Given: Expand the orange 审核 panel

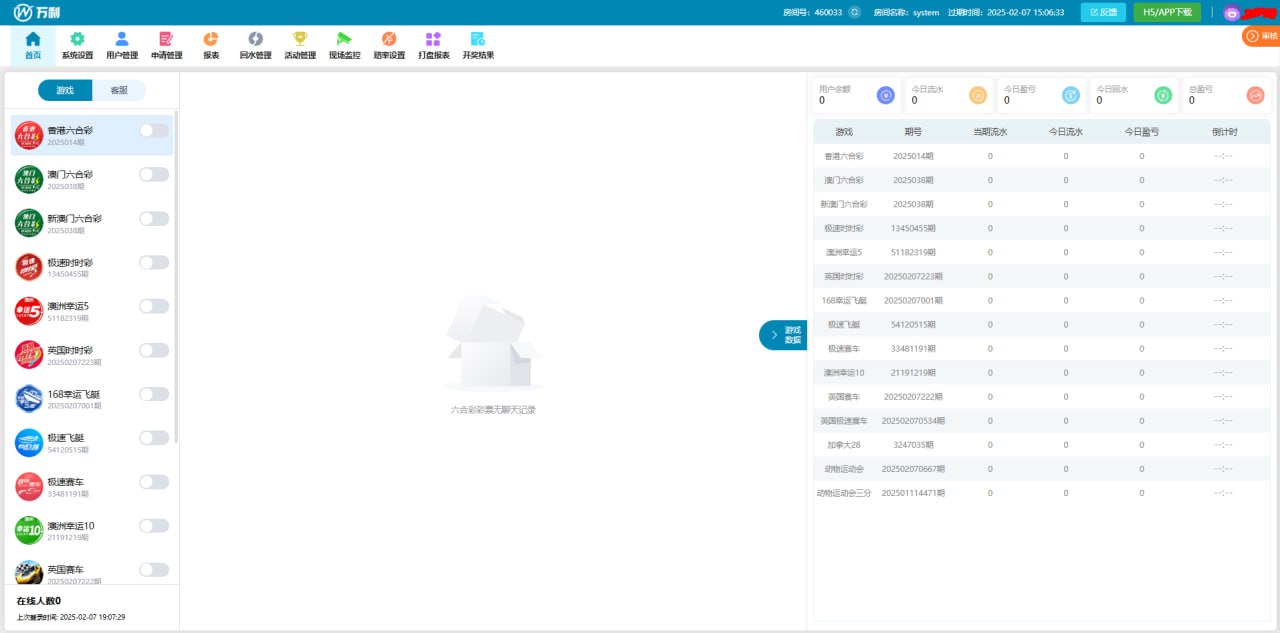Looking at the screenshot, I should pos(1261,36).
